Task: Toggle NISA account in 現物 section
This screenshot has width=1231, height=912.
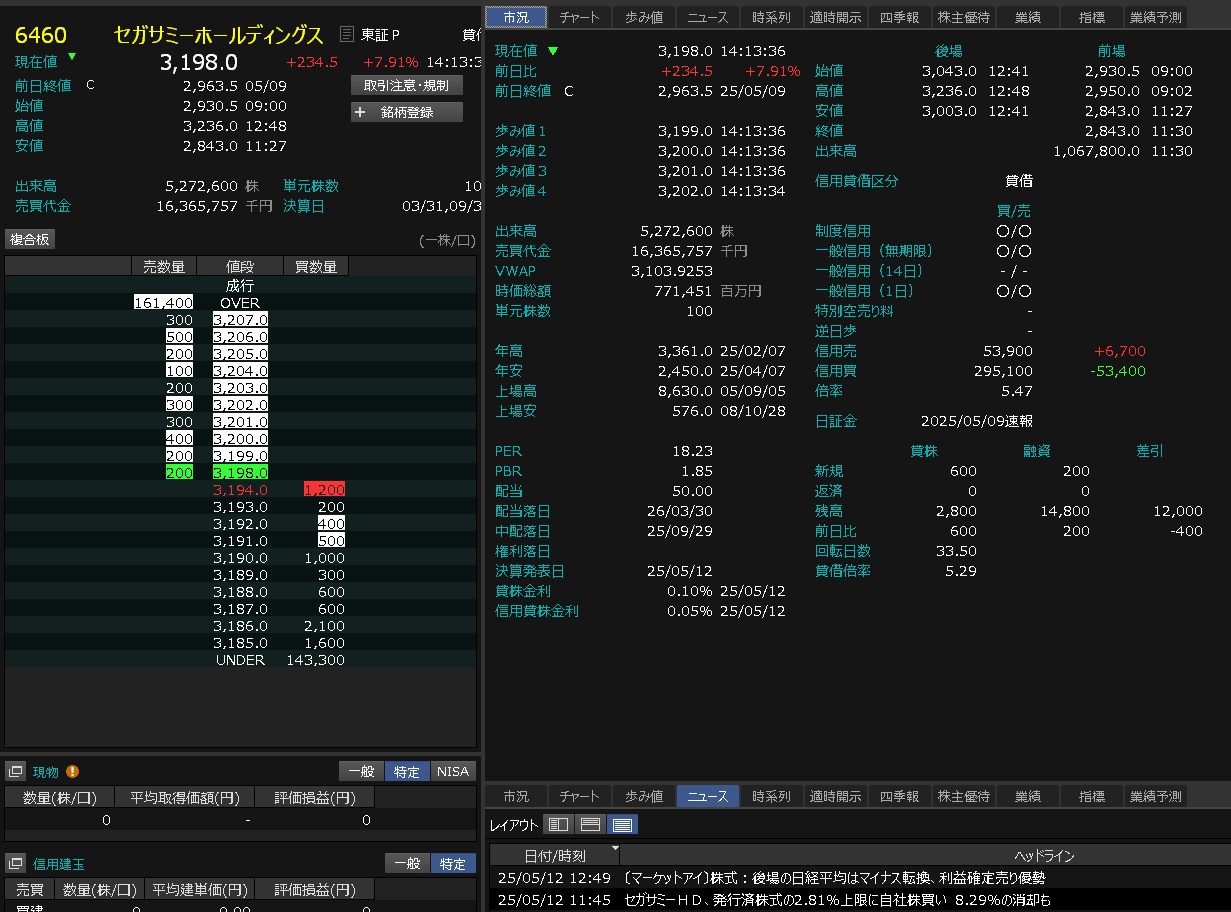Action: click(x=453, y=771)
